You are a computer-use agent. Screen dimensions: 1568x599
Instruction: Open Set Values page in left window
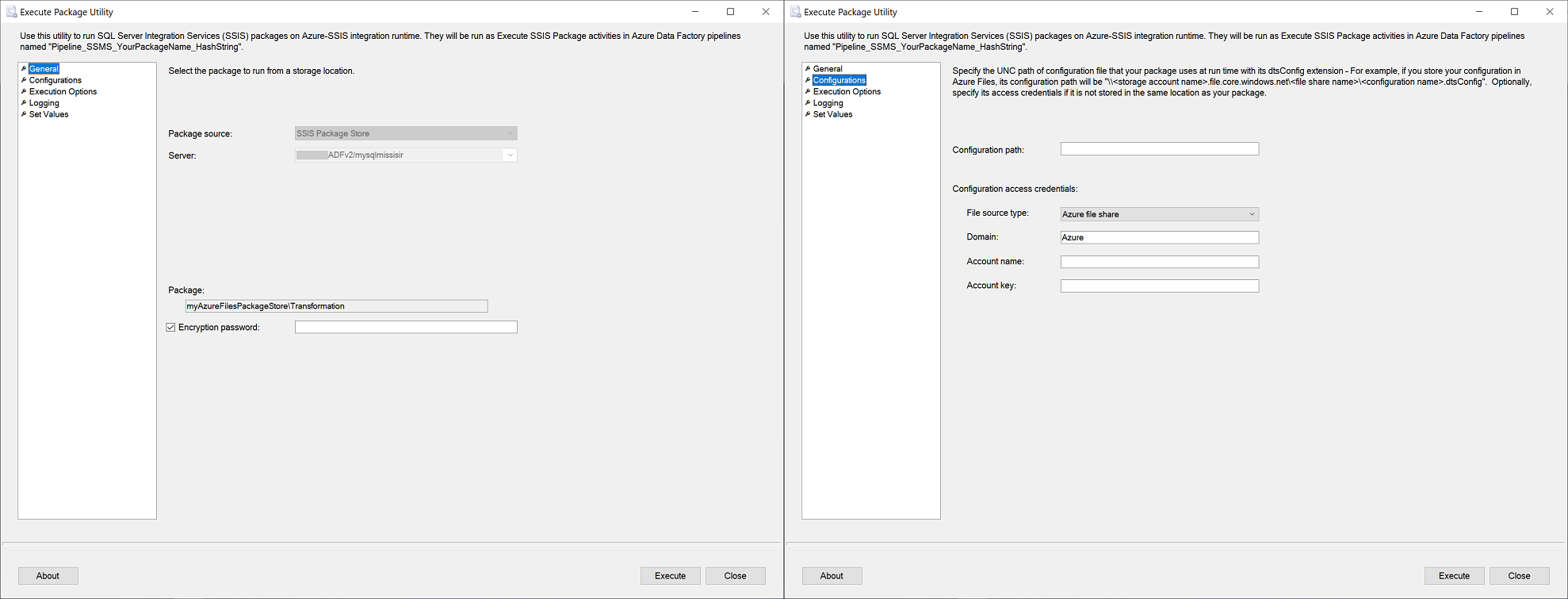tap(48, 114)
